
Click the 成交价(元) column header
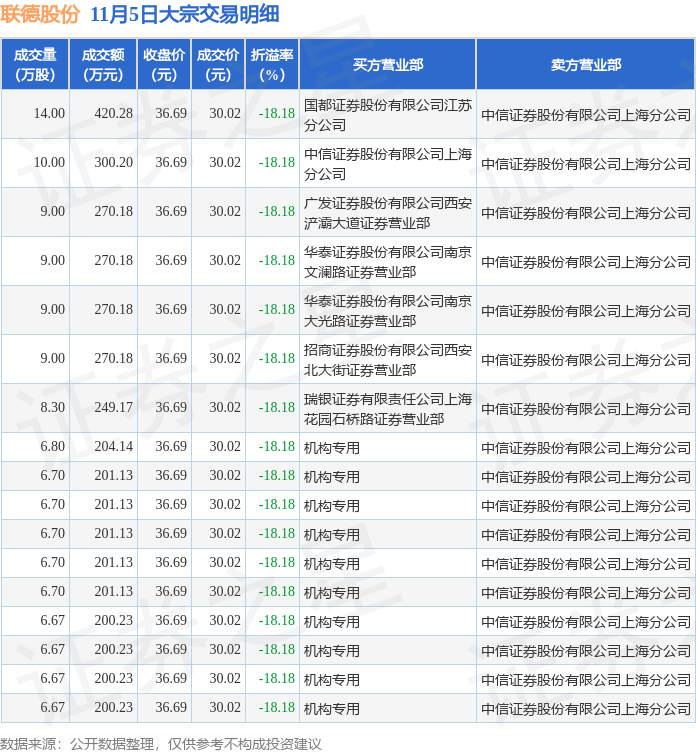point(218,64)
